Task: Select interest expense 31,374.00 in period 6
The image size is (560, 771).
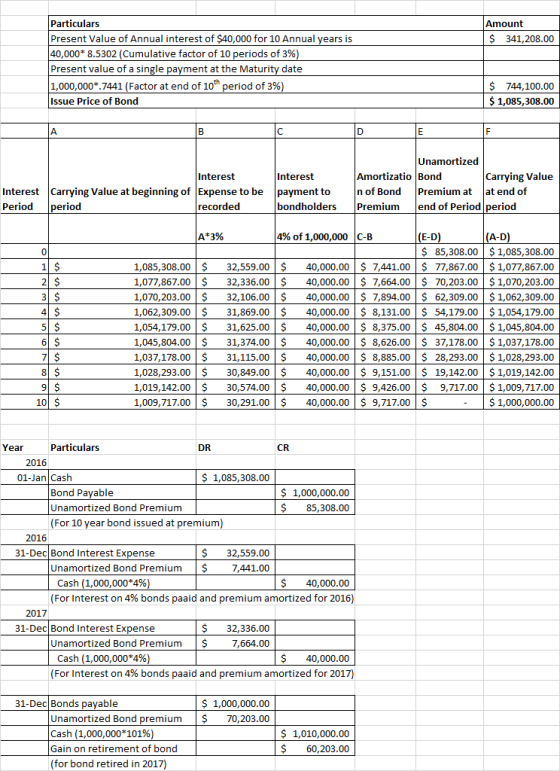Action: coord(236,342)
